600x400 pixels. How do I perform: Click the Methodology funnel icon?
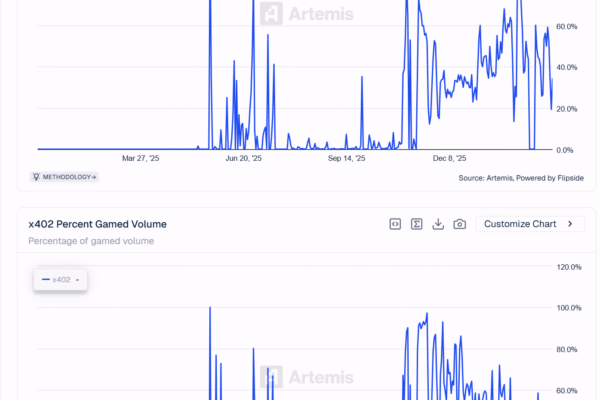tap(37, 177)
